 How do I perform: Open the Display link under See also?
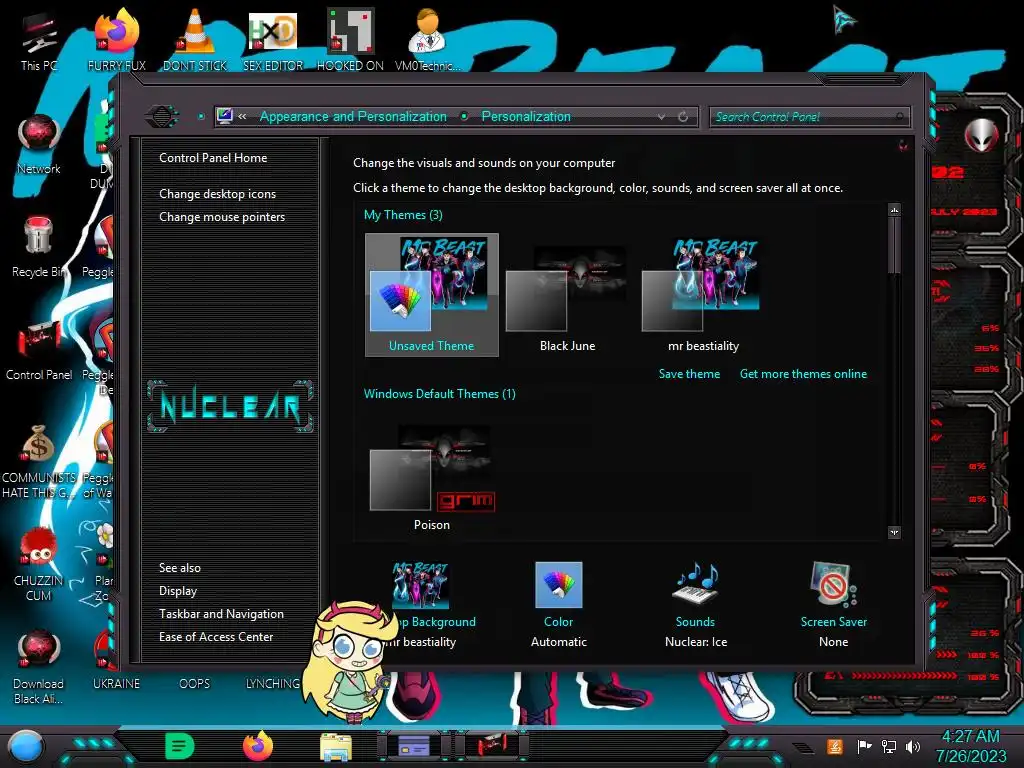pyautogui.click(x=178, y=591)
